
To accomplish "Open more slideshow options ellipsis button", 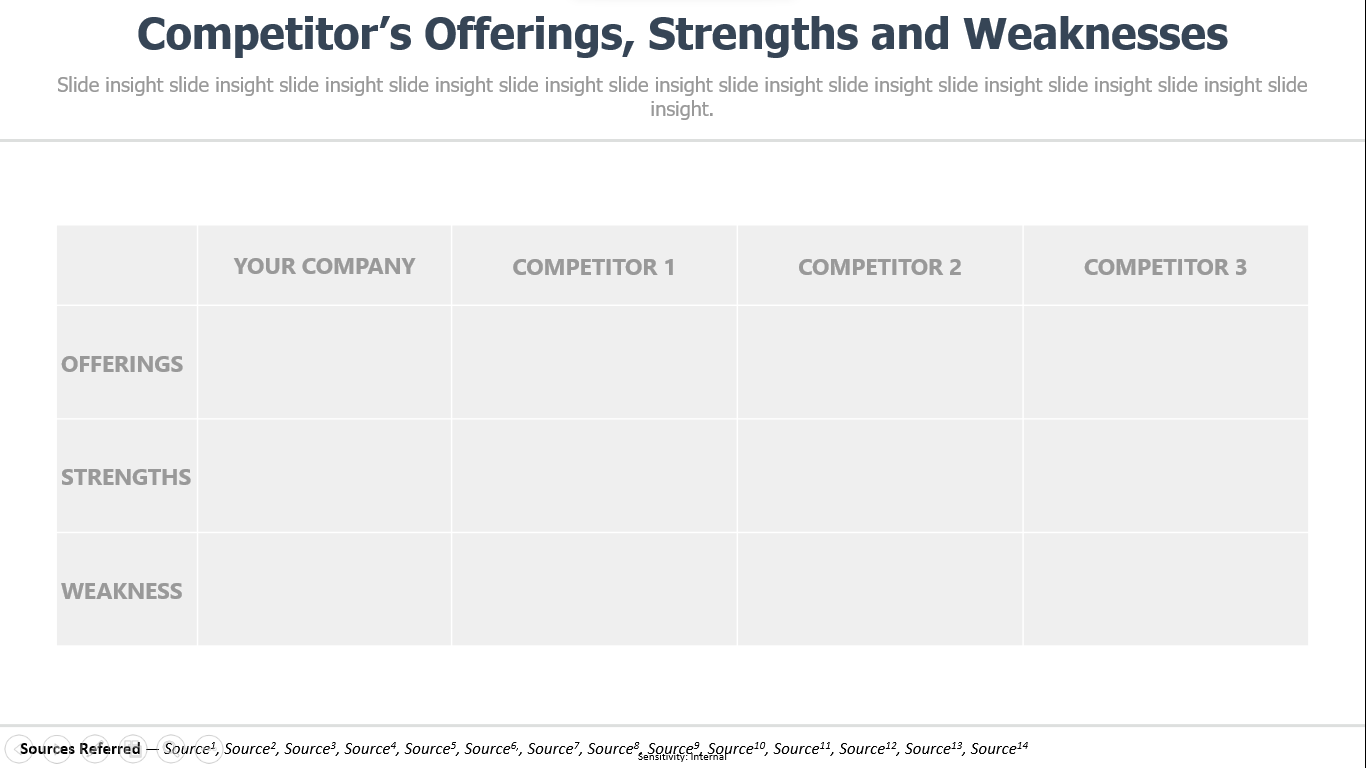I will click(x=208, y=749).
